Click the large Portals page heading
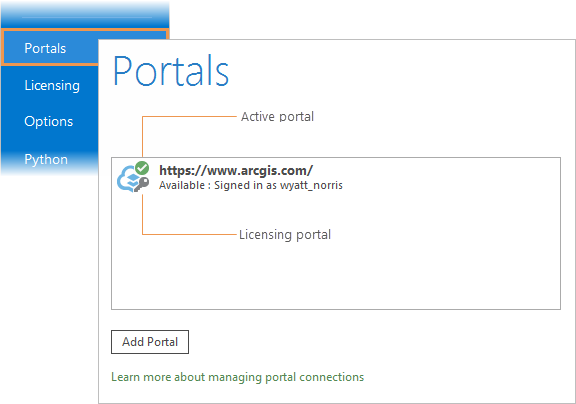This screenshot has height=404, width=576. click(x=171, y=71)
